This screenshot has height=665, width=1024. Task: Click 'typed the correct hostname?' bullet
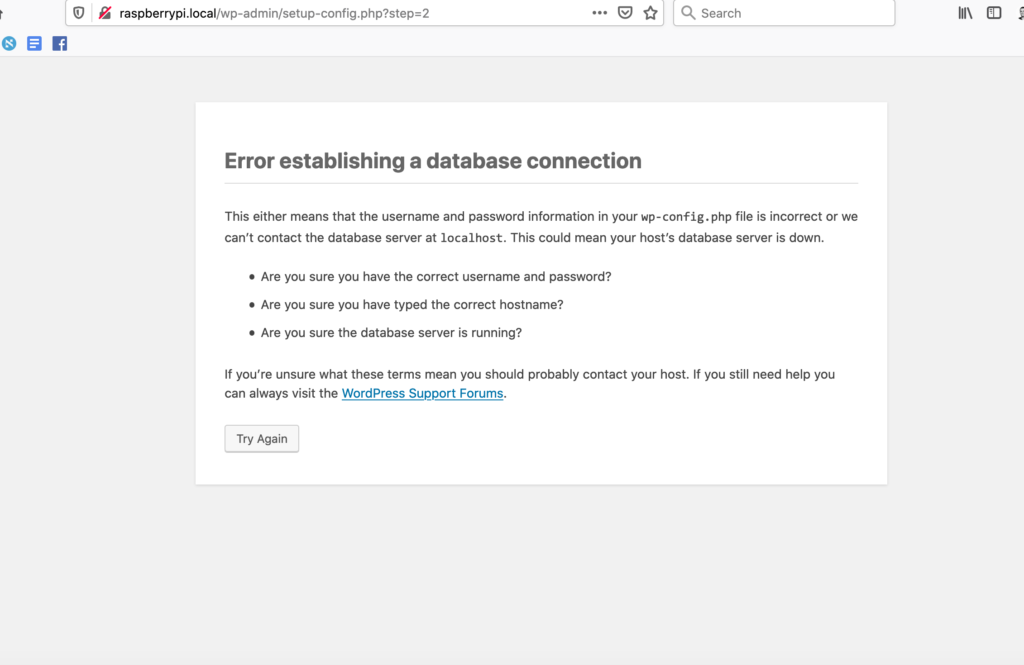coord(412,305)
